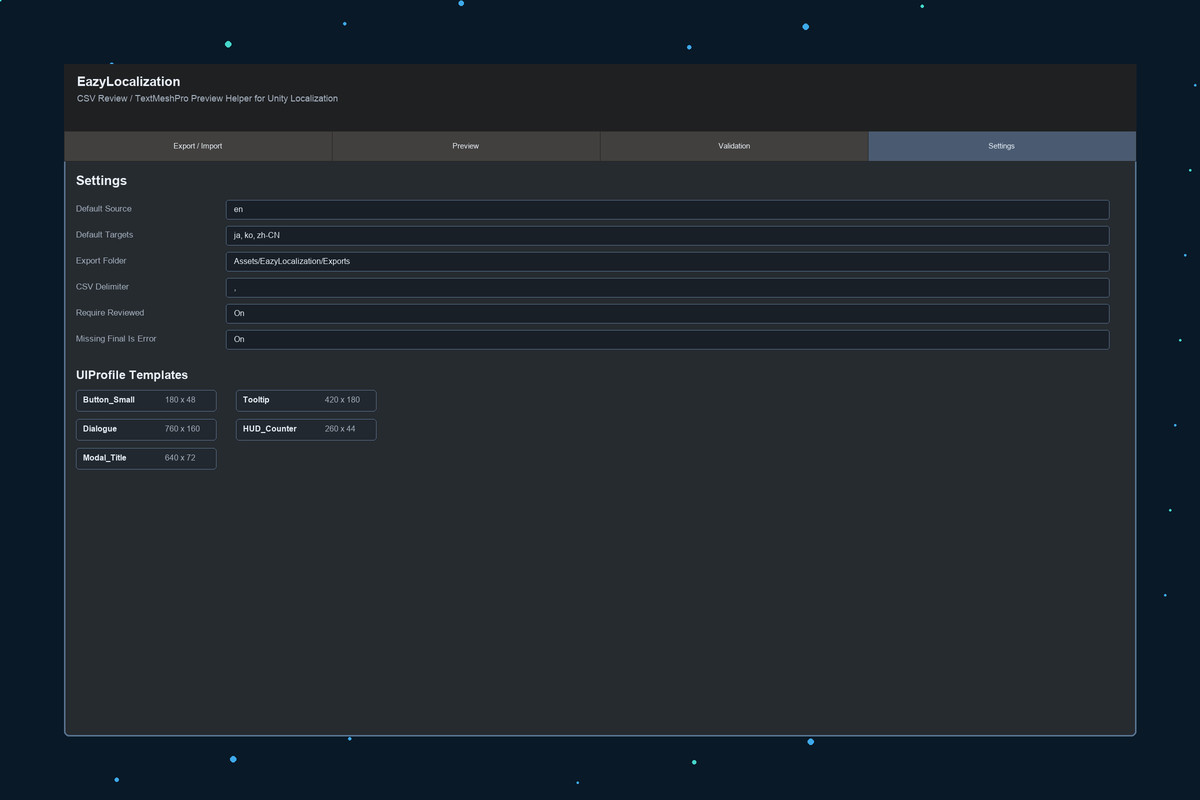The image size is (1200, 800).
Task: Click the CSV Review subtitle text
Action: [207, 99]
